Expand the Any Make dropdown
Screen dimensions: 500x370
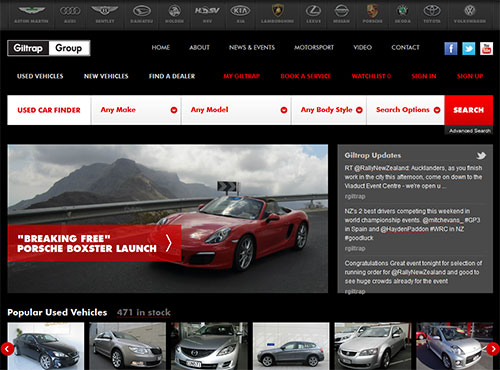(136, 110)
